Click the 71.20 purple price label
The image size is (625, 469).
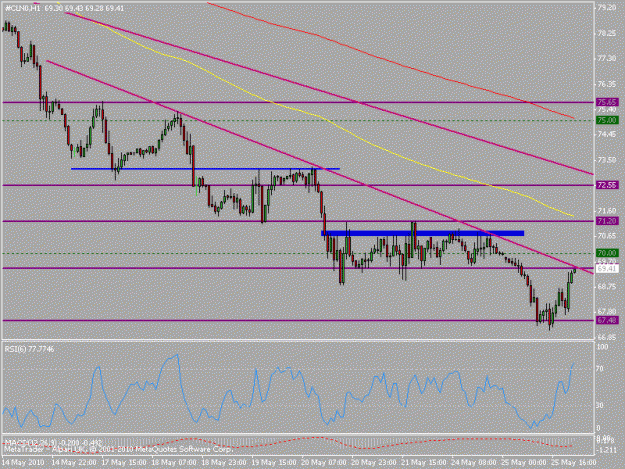(607, 221)
